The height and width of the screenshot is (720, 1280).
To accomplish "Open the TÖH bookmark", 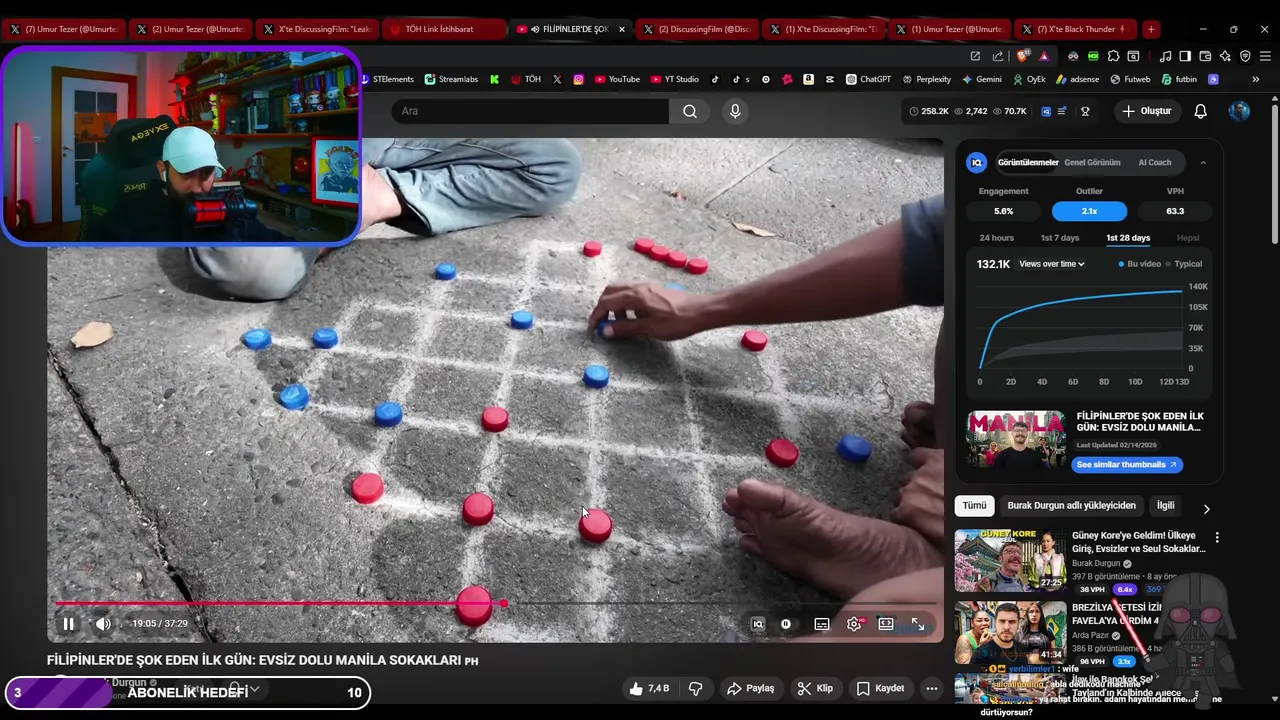I will click(526, 79).
